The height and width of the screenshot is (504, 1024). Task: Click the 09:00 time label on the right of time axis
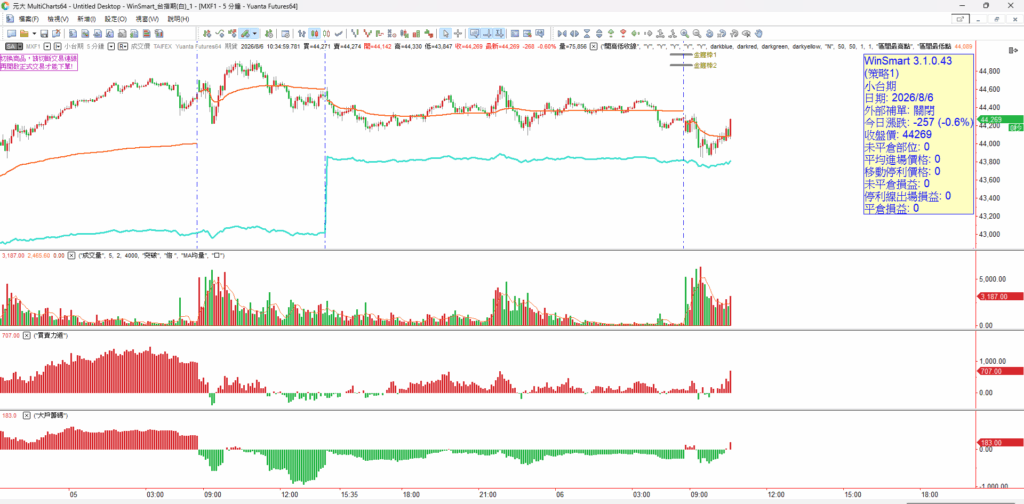coord(699,494)
